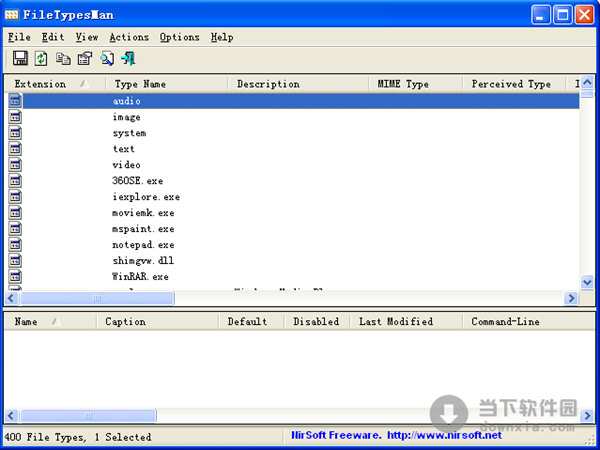Click the file type icon beside notepad.exe
Screen dimensions: 600x450
coord(15,245)
